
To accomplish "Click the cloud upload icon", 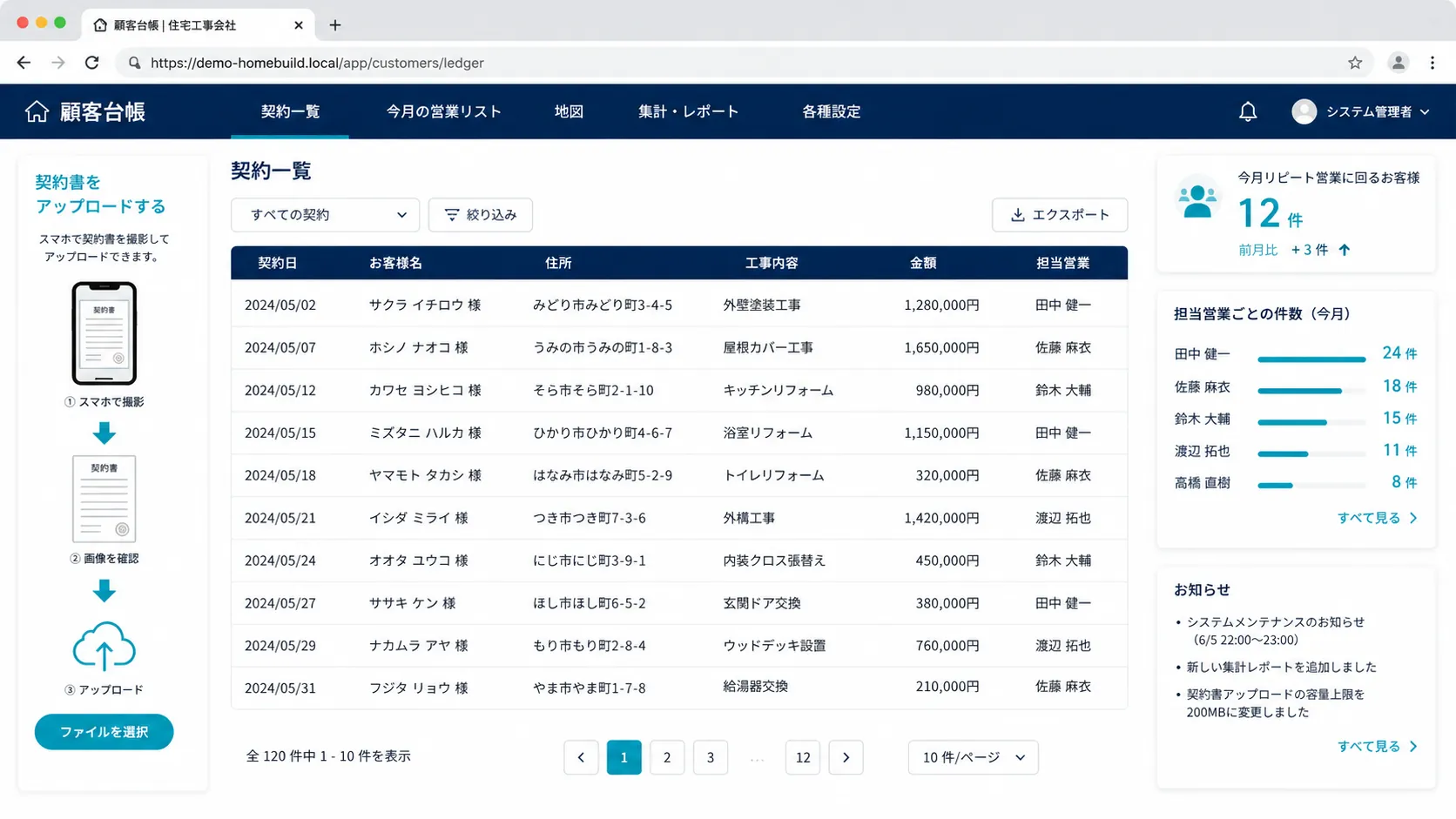I will click(x=104, y=646).
